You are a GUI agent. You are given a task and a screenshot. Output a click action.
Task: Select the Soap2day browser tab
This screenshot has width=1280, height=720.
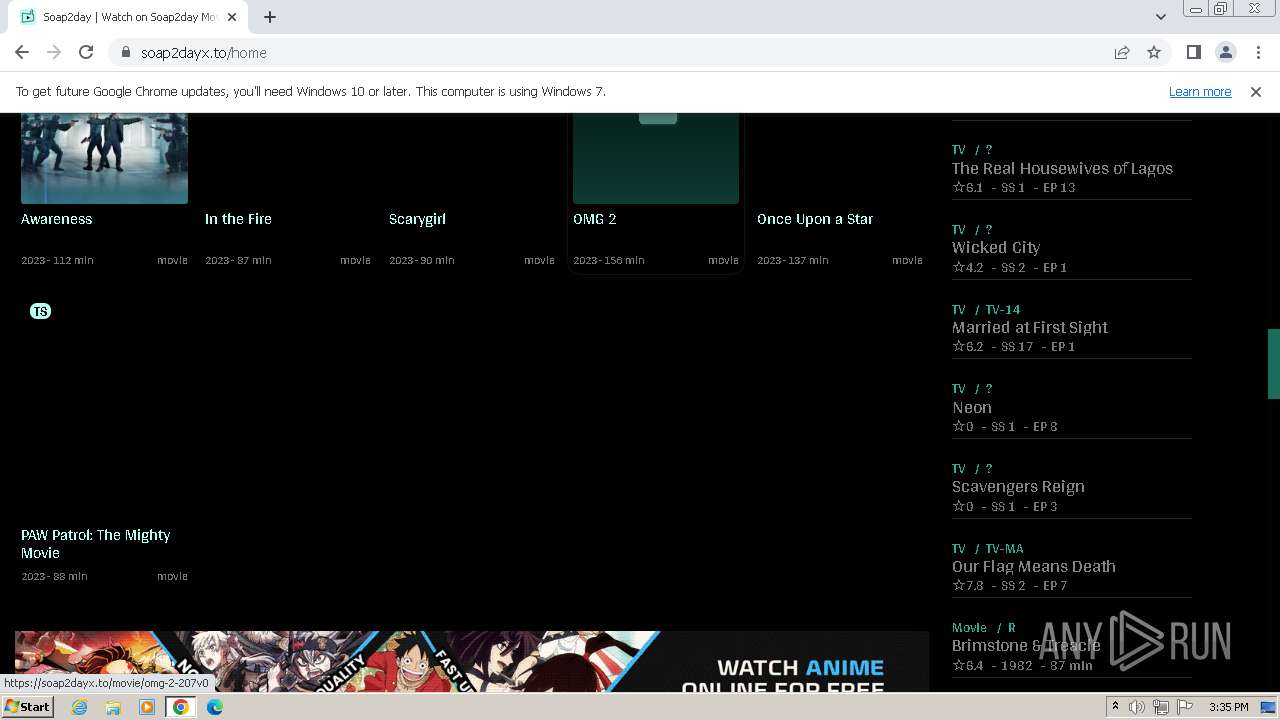[130, 17]
